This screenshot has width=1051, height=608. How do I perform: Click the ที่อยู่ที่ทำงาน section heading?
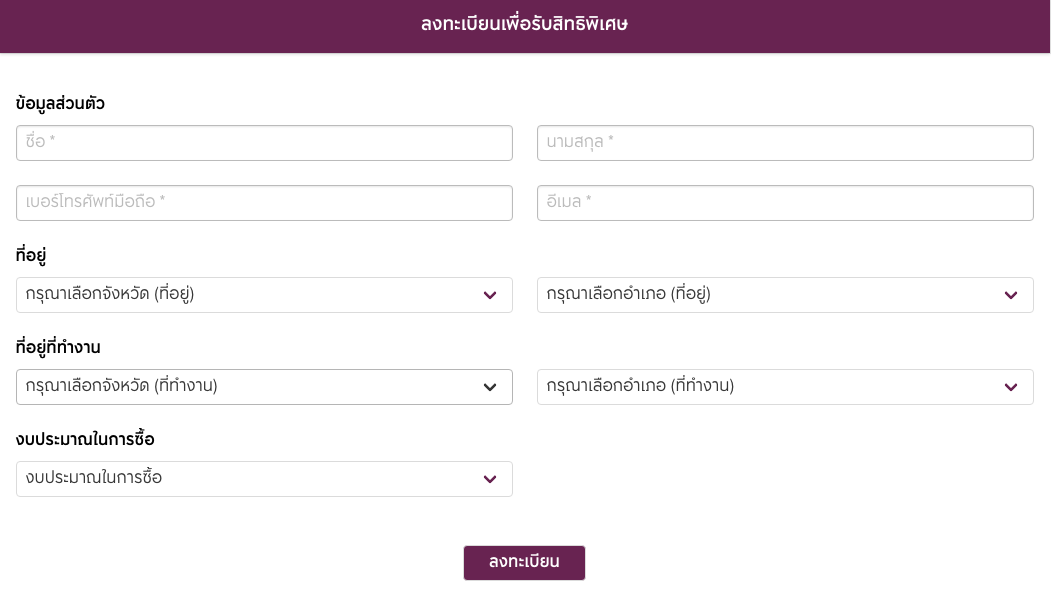coord(58,347)
